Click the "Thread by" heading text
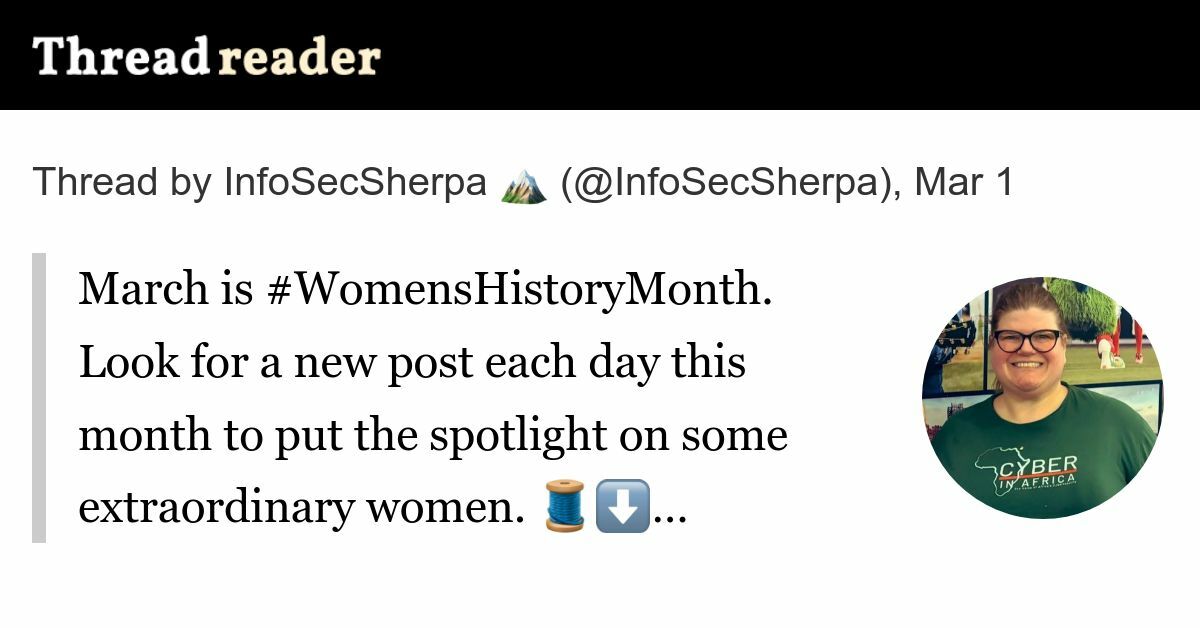The image size is (1200, 628). [122, 184]
